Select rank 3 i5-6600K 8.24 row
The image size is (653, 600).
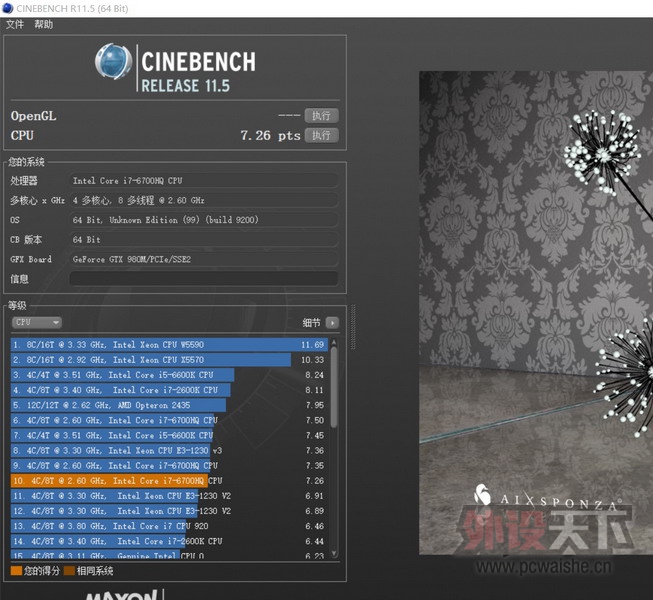pyautogui.click(x=169, y=375)
